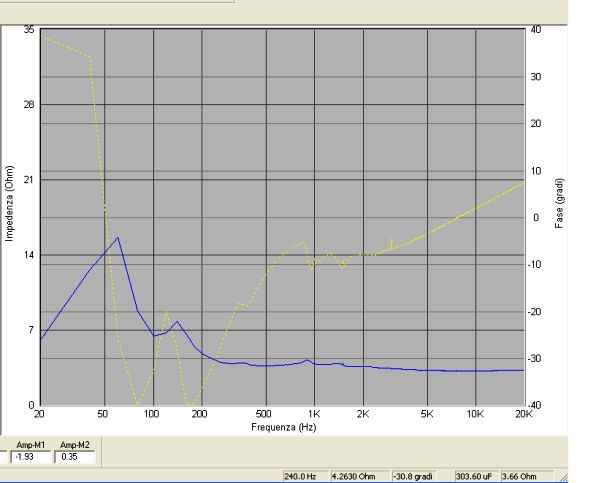615x483 pixels.
Task: Click the 28 impedance axis tick label
Action: tap(29, 104)
